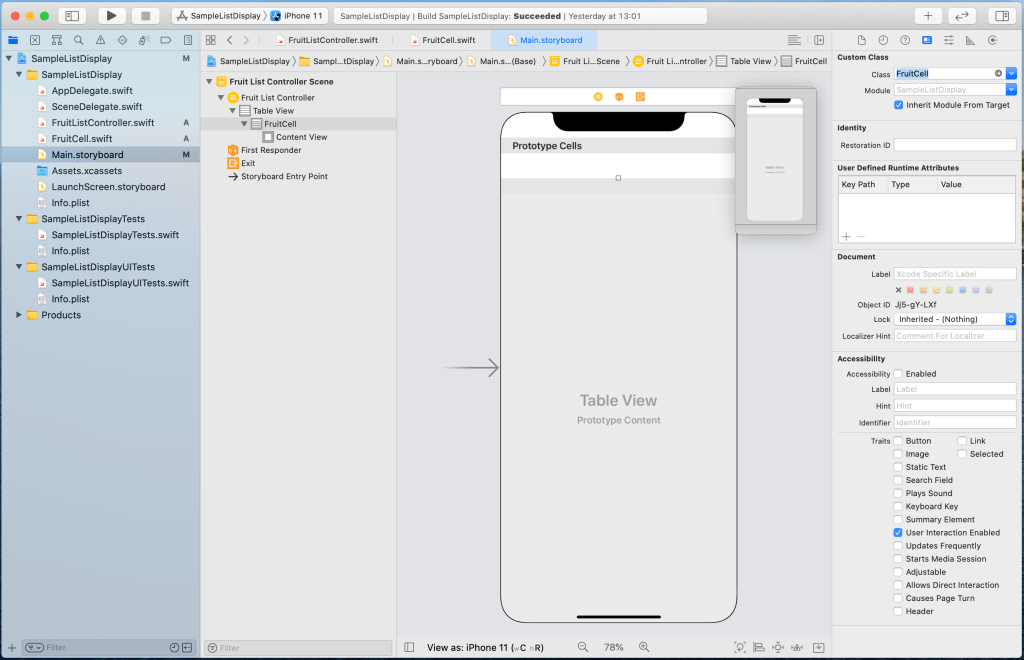Click the Run (play) button
Viewport: 1024px width, 660px height.
[x=112, y=16]
